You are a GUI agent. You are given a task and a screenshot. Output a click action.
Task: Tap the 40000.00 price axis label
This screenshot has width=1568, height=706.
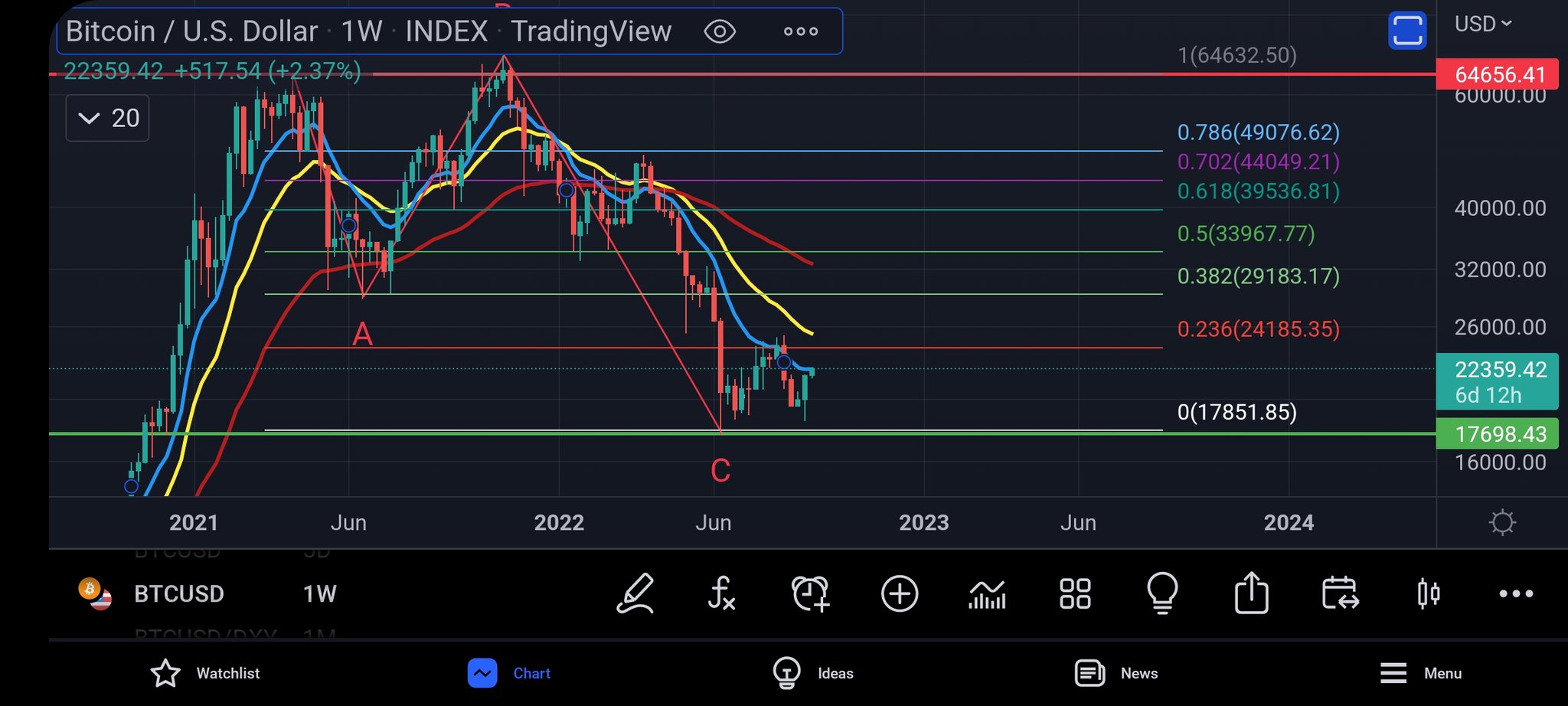click(1500, 208)
